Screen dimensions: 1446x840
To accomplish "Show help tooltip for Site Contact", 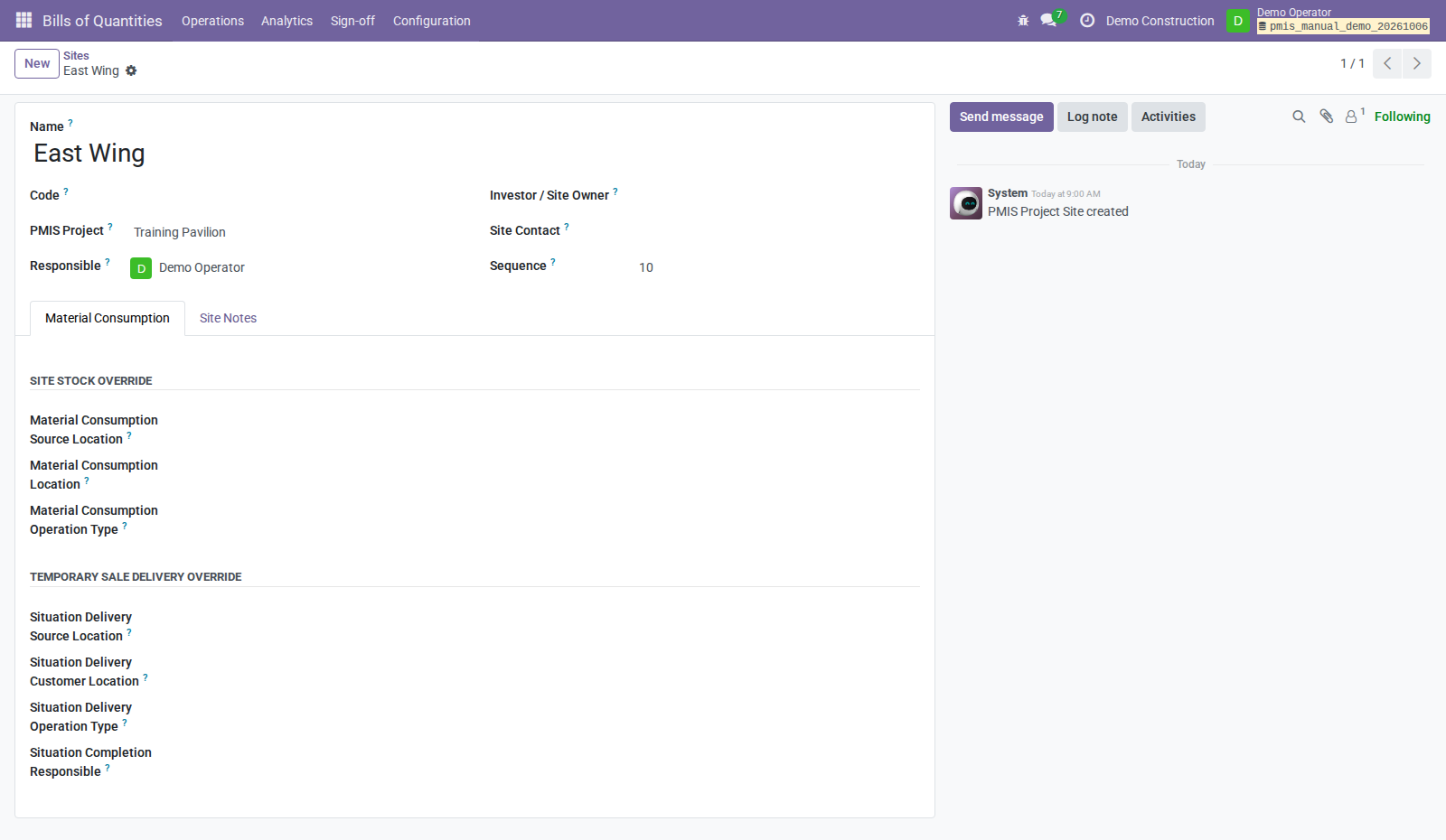I will (x=567, y=227).
